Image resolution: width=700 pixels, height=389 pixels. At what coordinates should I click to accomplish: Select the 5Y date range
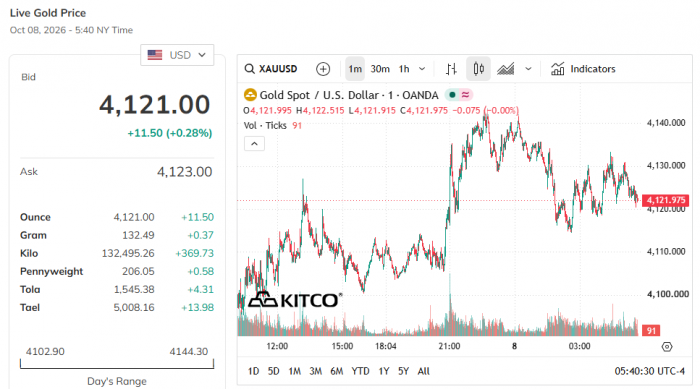click(x=403, y=371)
